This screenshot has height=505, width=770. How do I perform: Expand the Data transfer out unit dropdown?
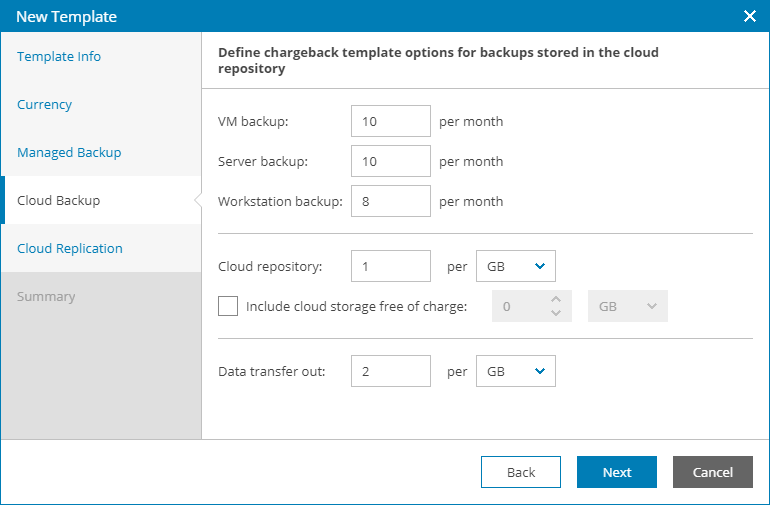(516, 371)
